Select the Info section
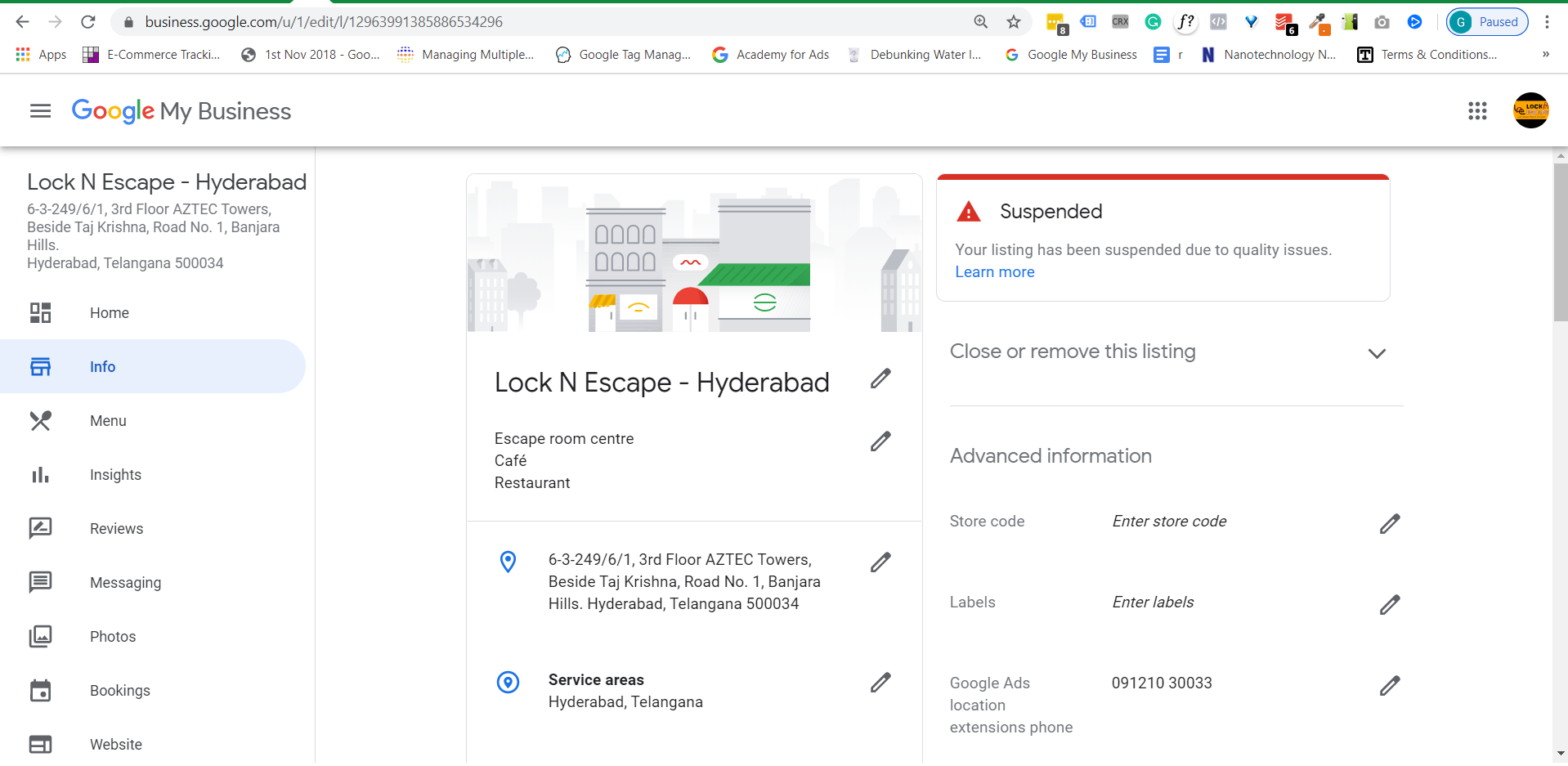This screenshot has height=766, width=1568. (153, 367)
